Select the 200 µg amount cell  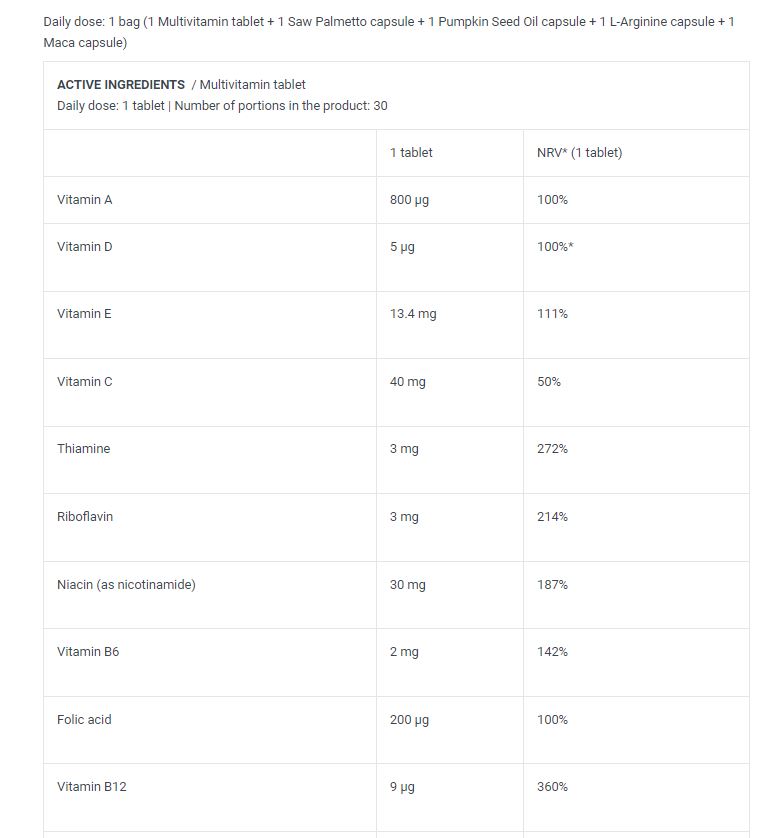[409, 720]
